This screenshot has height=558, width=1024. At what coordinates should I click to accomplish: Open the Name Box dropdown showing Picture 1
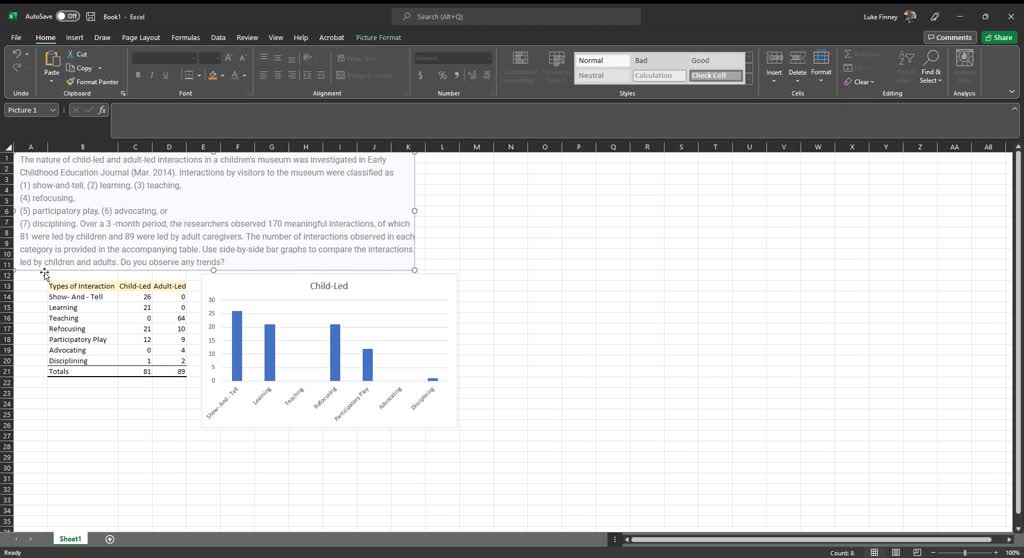(52, 110)
